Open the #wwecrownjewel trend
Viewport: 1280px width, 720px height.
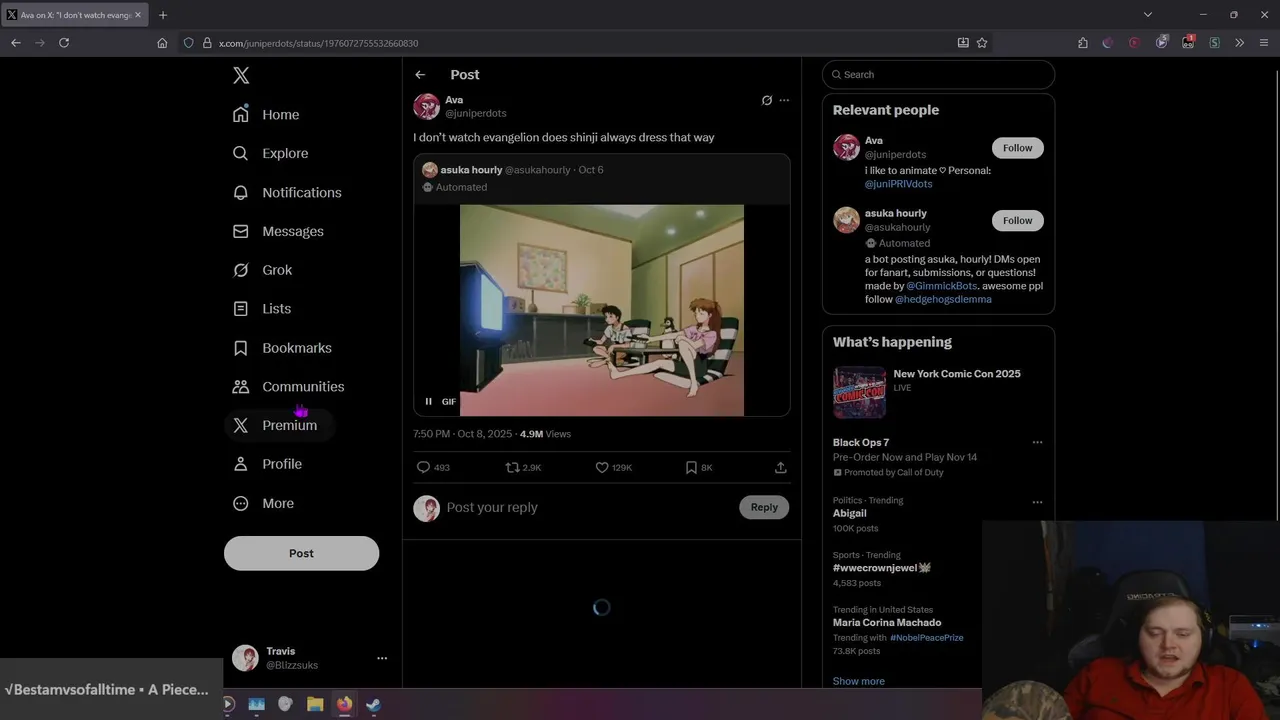point(882,568)
